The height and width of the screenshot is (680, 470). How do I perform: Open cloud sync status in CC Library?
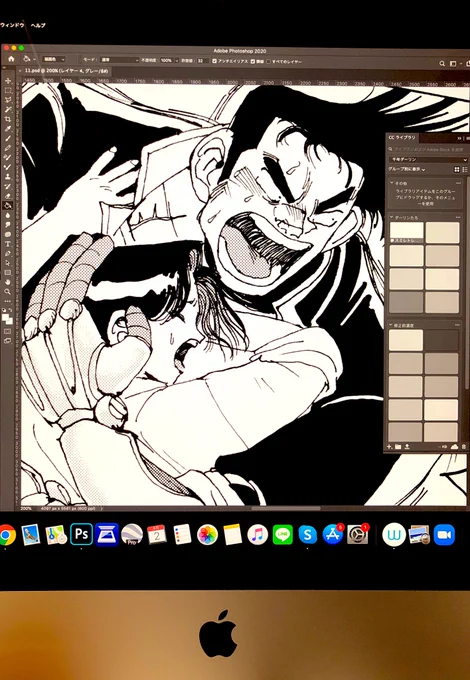tap(454, 446)
